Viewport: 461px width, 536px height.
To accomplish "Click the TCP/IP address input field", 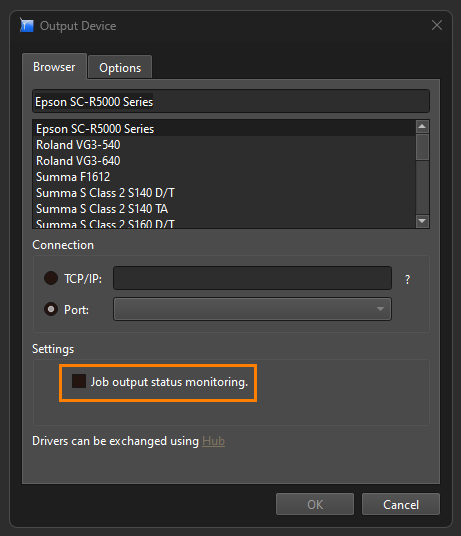I will pos(253,278).
